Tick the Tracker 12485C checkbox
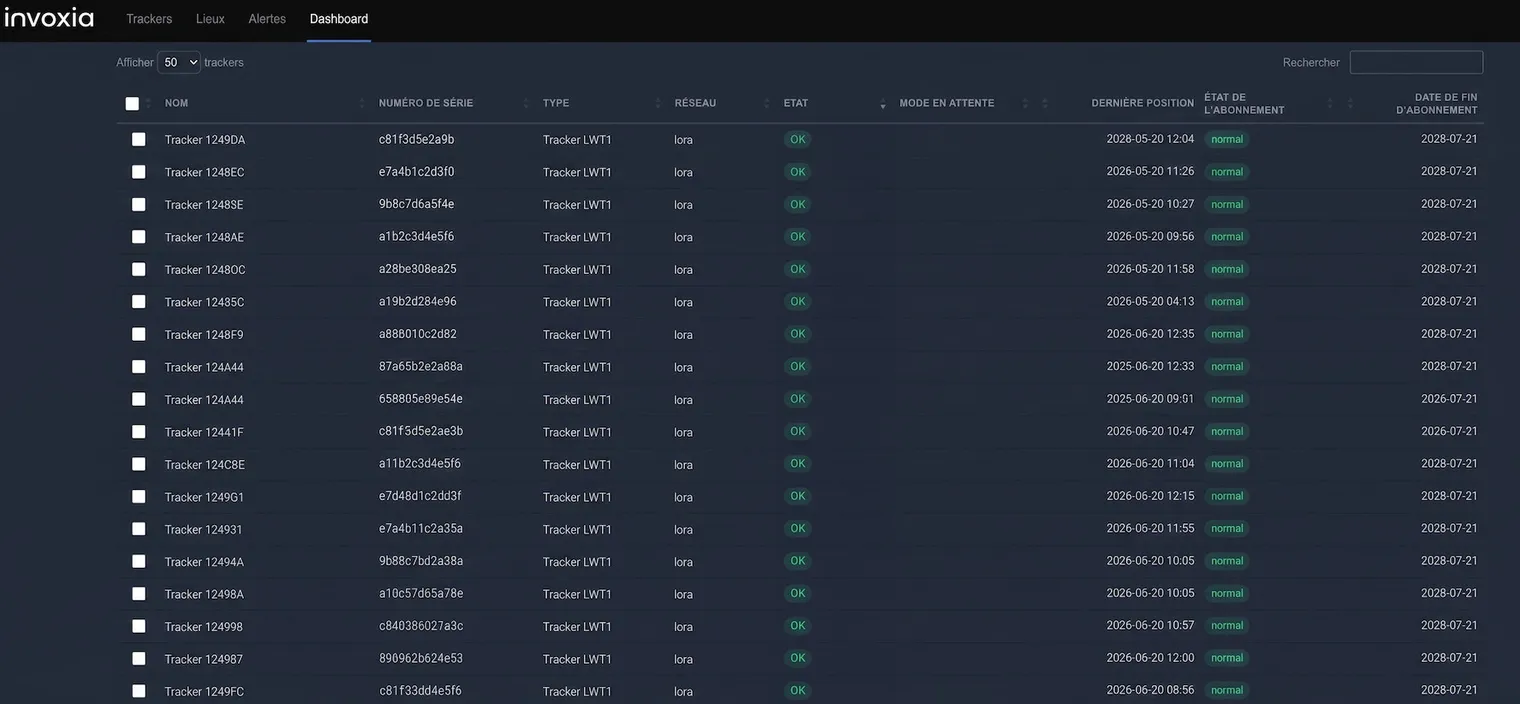The width and height of the screenshot is (1520, 704). click(x=139, y=302)
